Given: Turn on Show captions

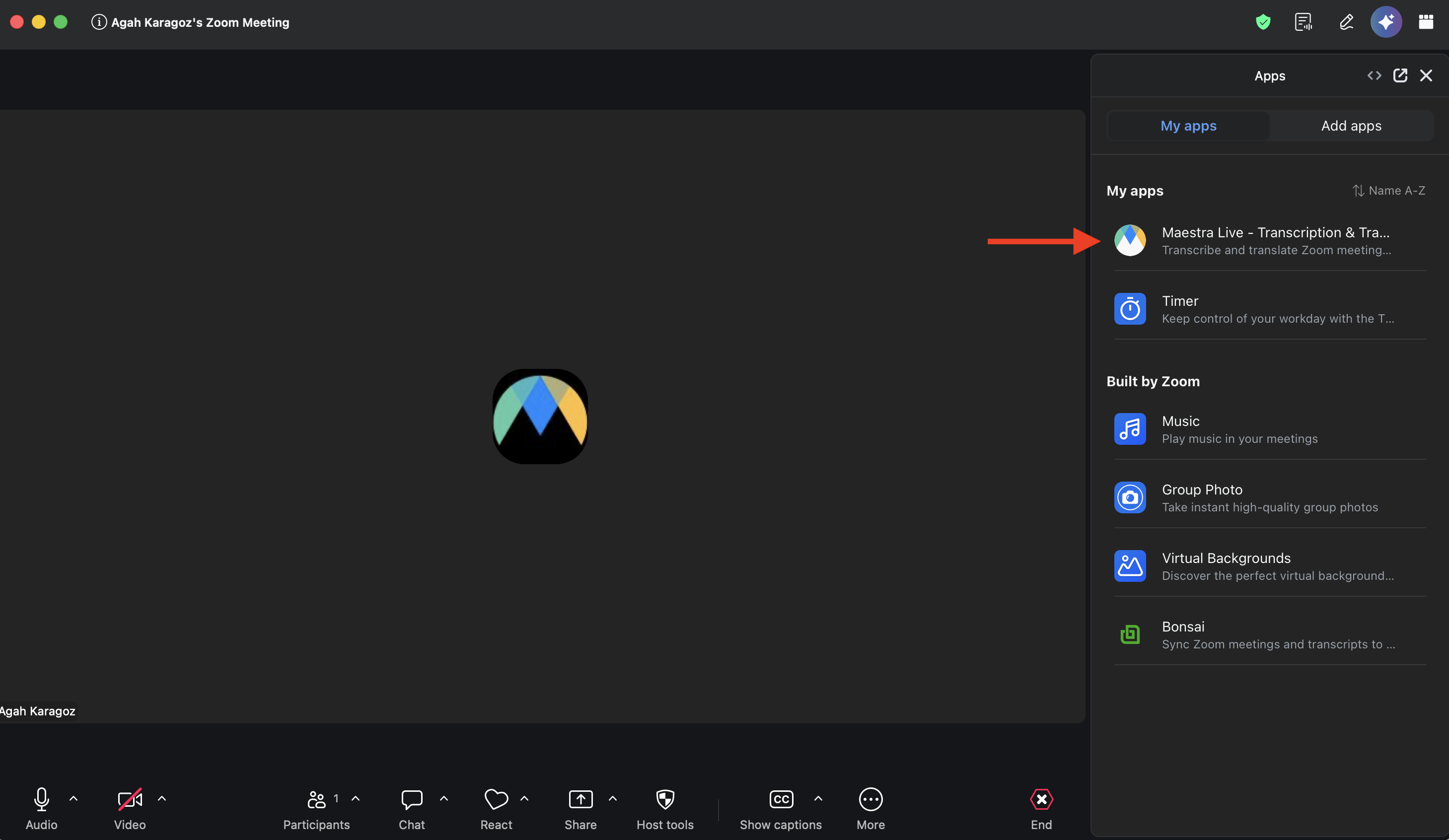Looking at the screenshot, I should [780, 809].
